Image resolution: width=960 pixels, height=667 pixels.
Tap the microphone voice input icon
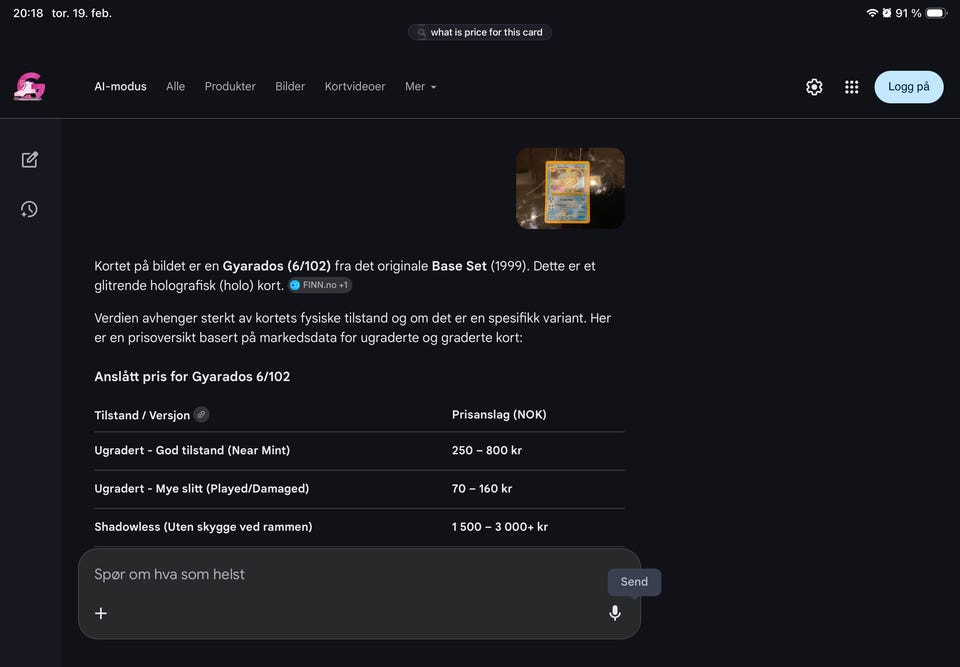[x=615, y=612]
